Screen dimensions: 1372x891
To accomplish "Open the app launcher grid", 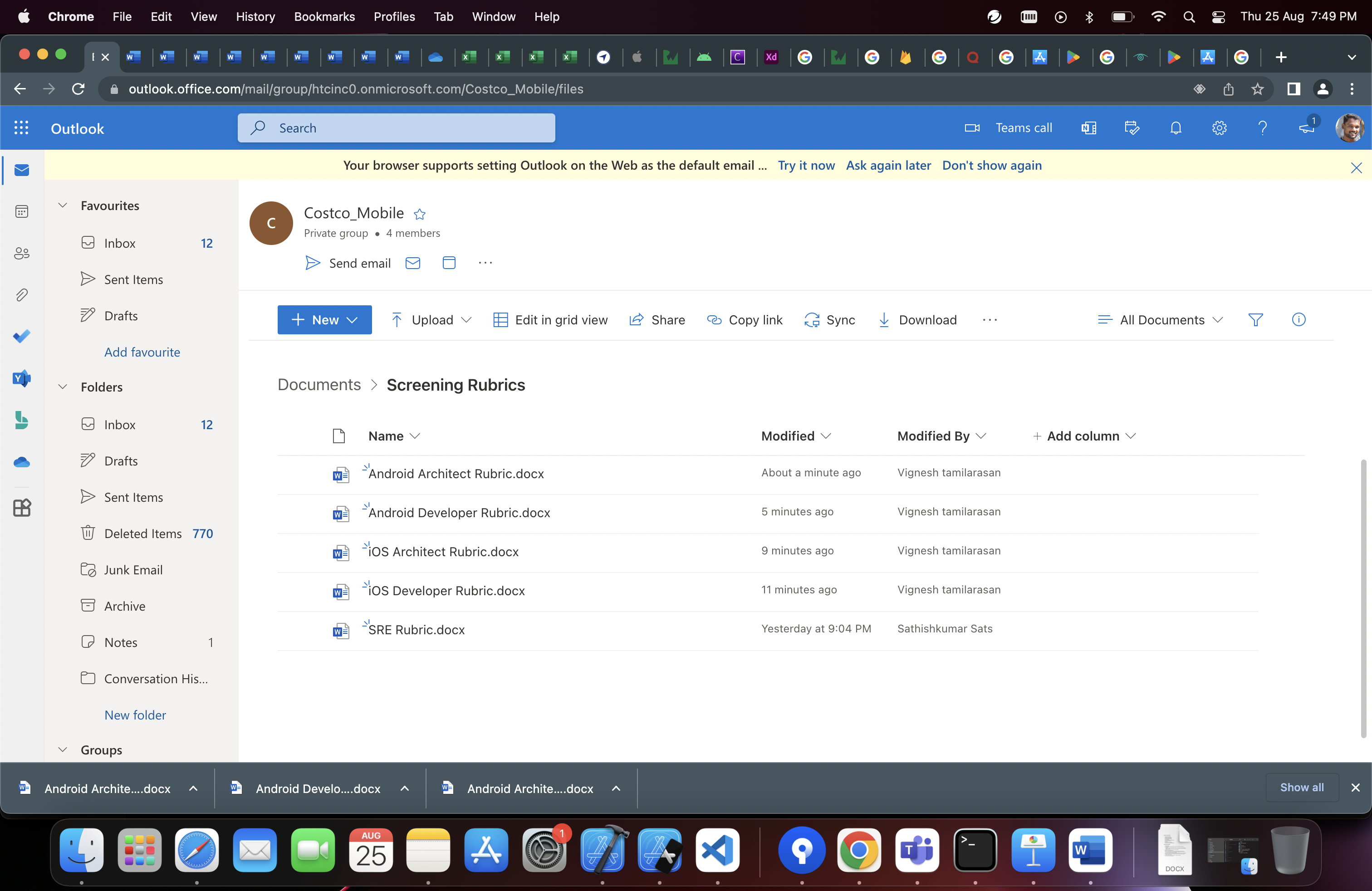I will tap(21, 128).
